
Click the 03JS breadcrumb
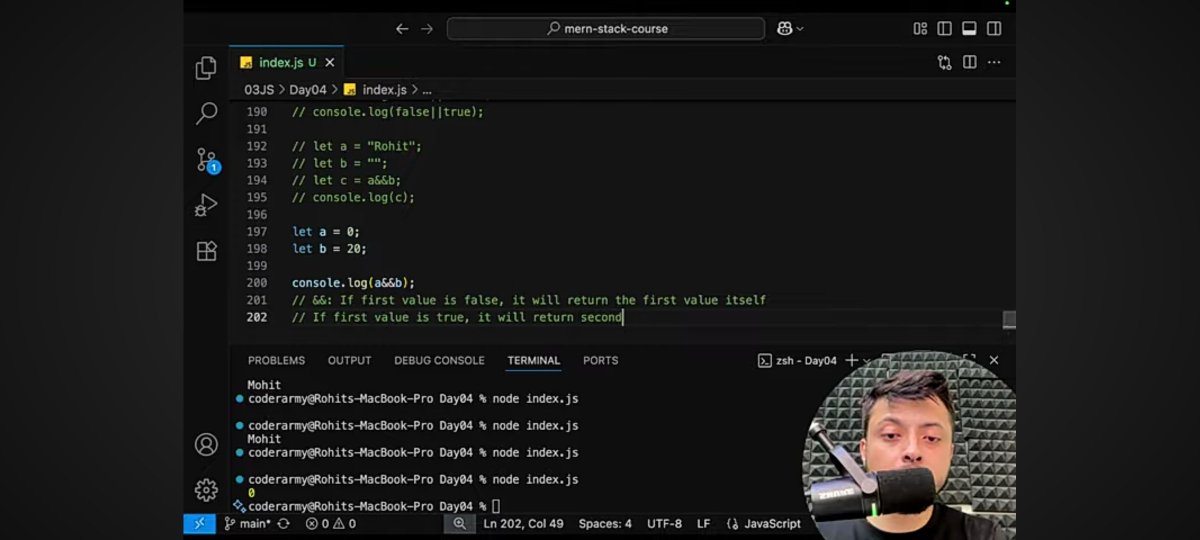259,89
